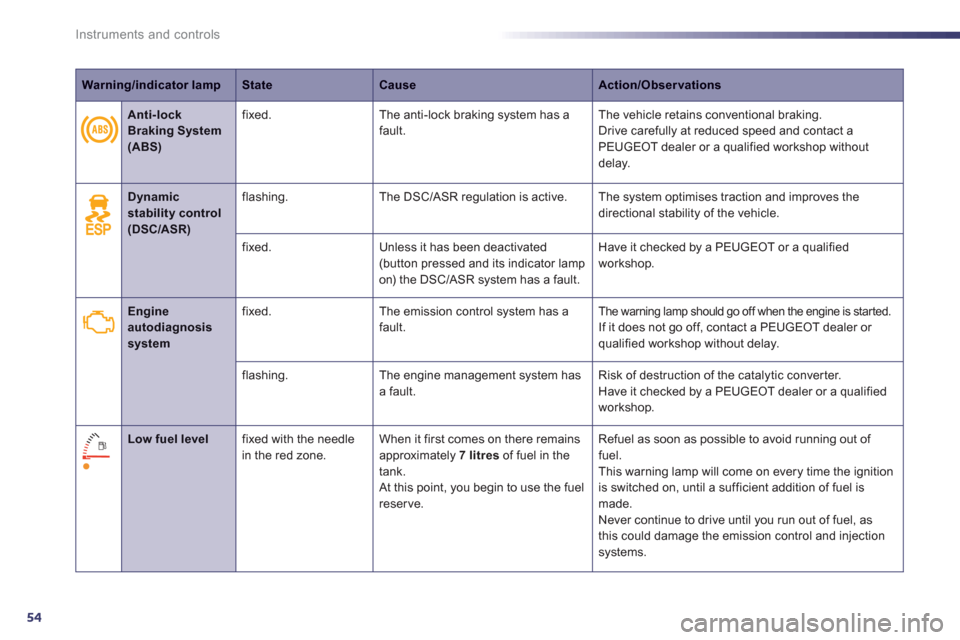Click 'At this point, you begin to use the fuel reserve'
This screenshot has width=960, height=640.
[481, 495]
